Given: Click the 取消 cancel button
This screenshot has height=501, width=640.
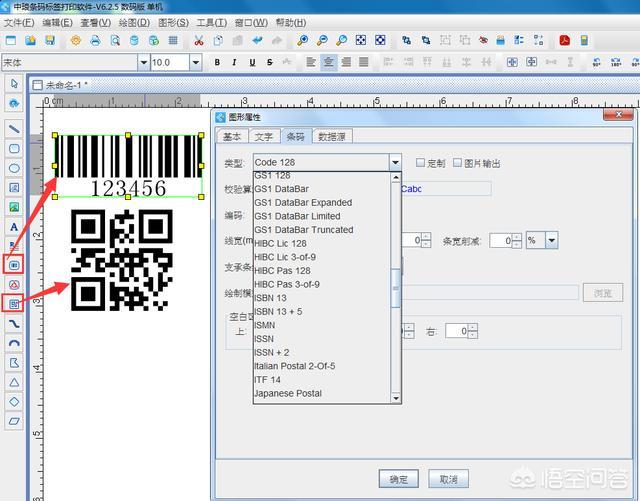Looking at the screenshot, I should pyautogui.click(x=449, y=479).
